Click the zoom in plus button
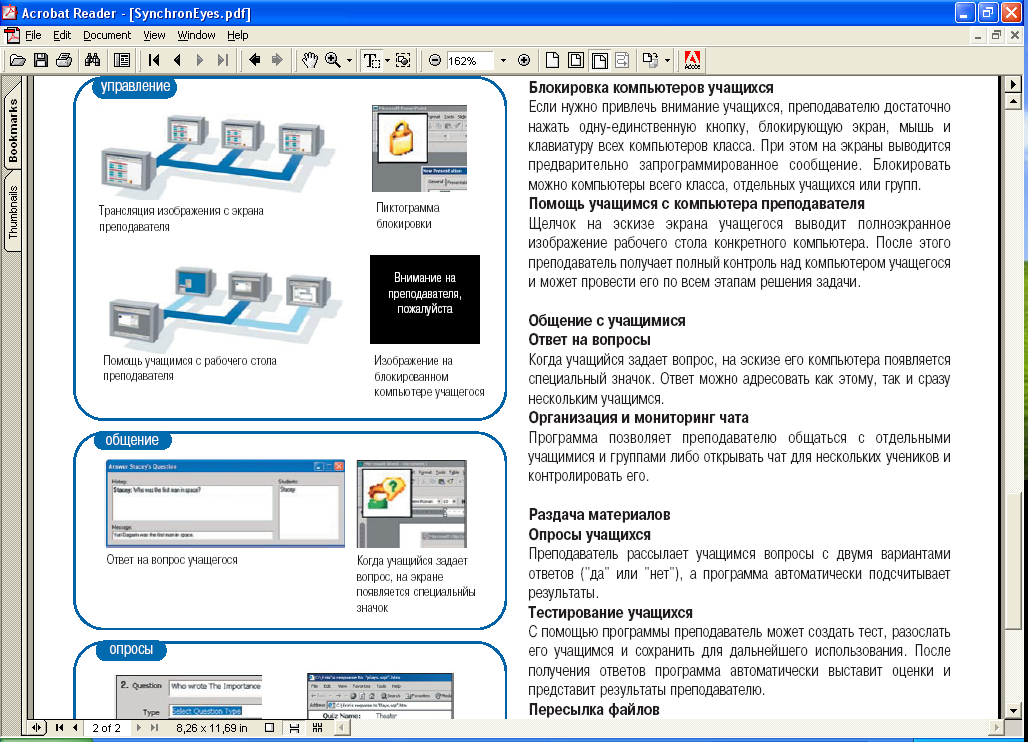The image size is (1028, 742). [524, 60]
